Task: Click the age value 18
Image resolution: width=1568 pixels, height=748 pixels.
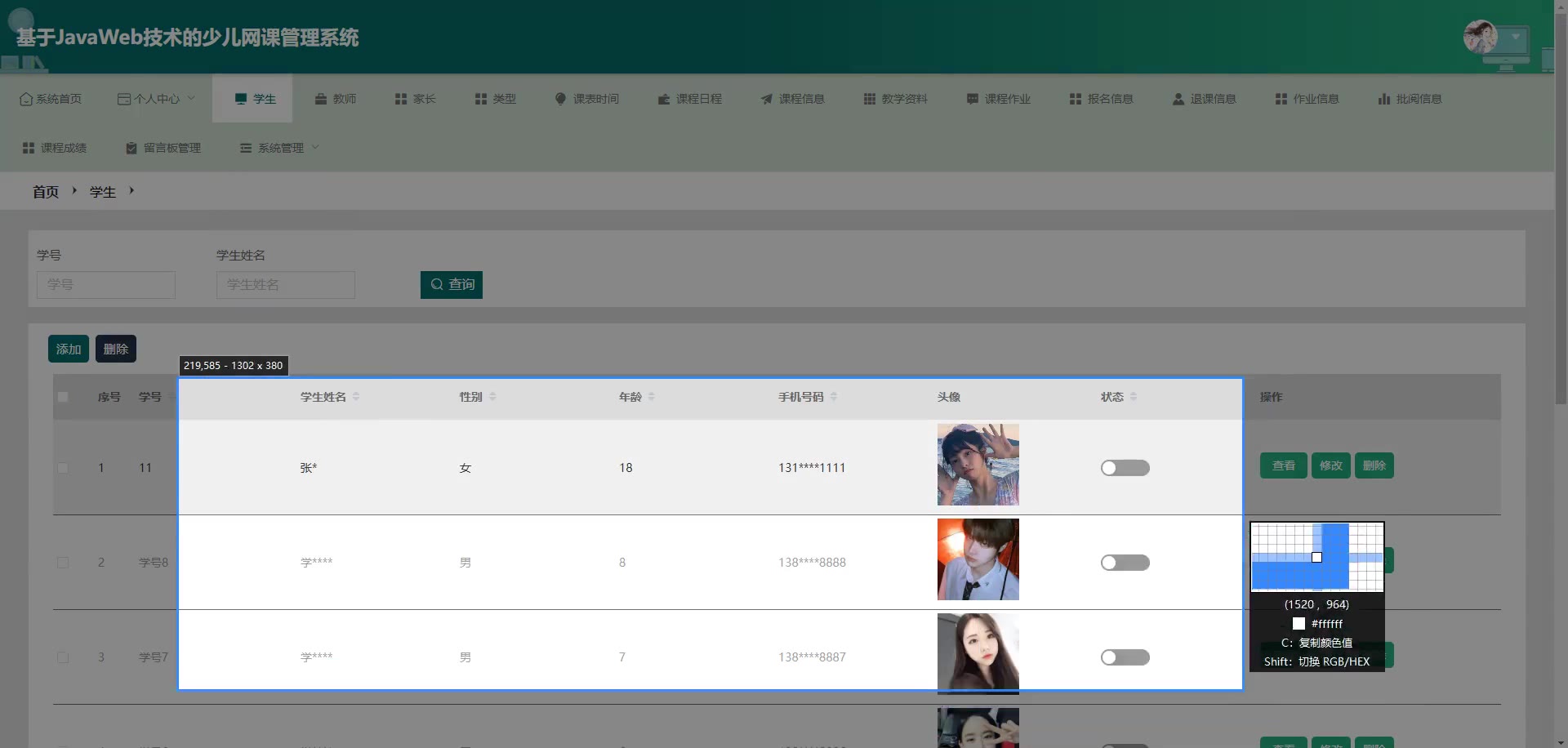Action: tap(626, 468)
